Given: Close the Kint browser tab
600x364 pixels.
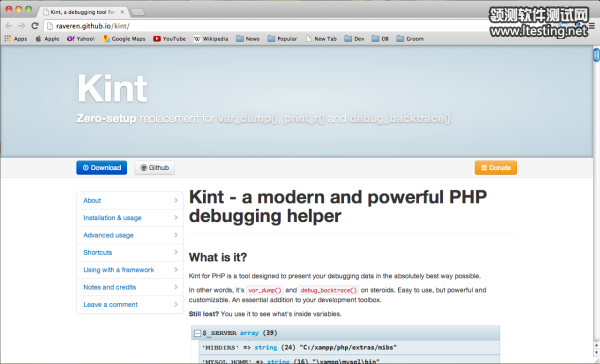Looking at the screenshot, I should point(122,12).
